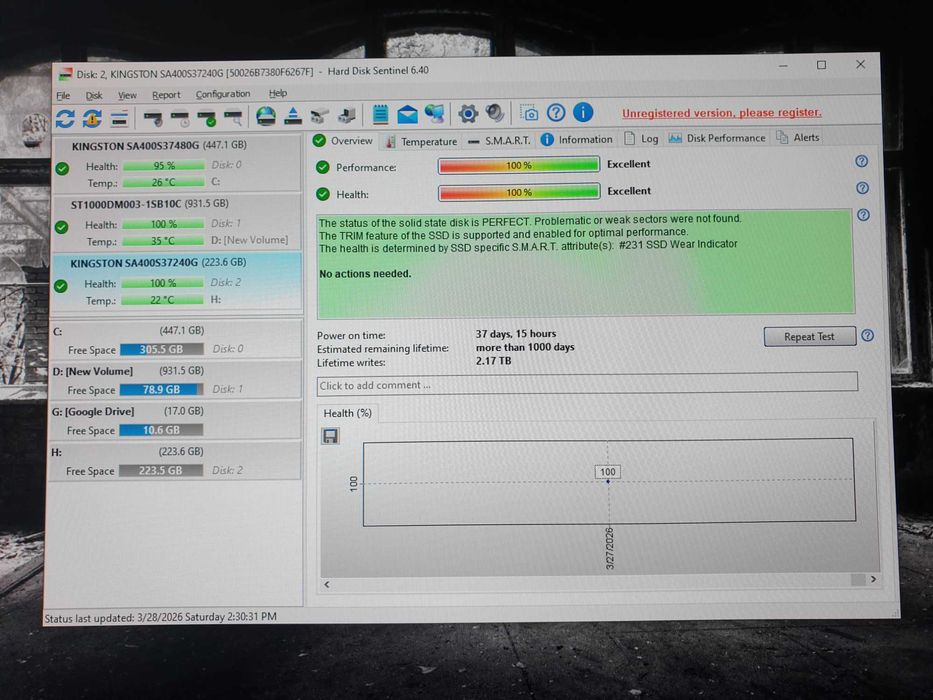Click the gray devices icon next to eject

[x=319, y=115]
